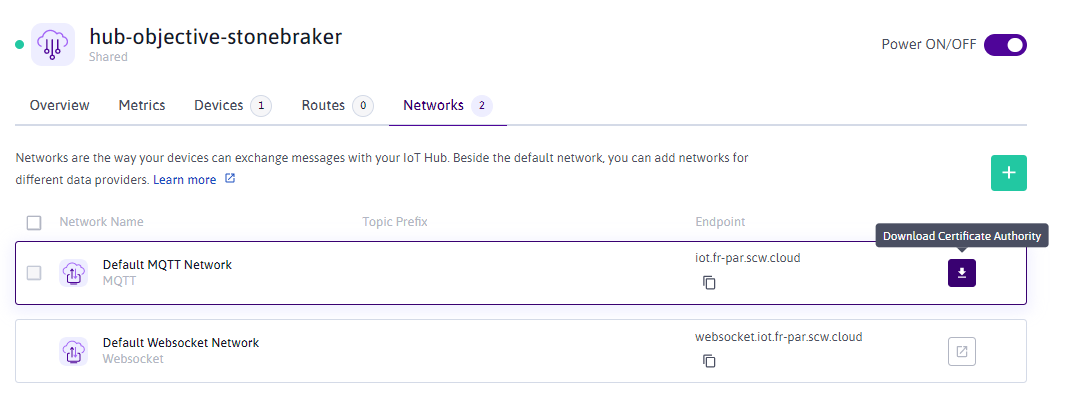Click the green plus add network button
1067x418 pixels.
click(x=1008, y=172)
